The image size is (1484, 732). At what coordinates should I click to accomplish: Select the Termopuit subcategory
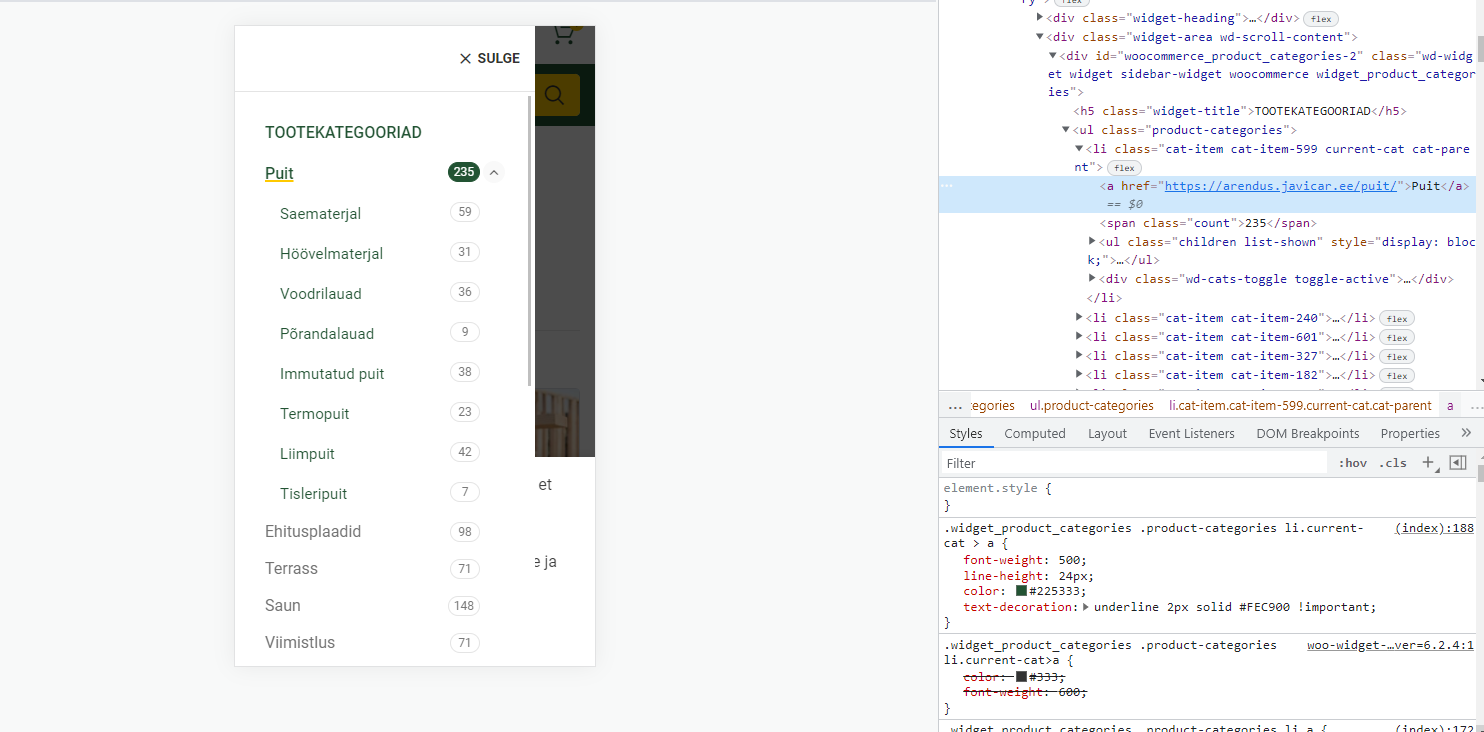point(315,413)
